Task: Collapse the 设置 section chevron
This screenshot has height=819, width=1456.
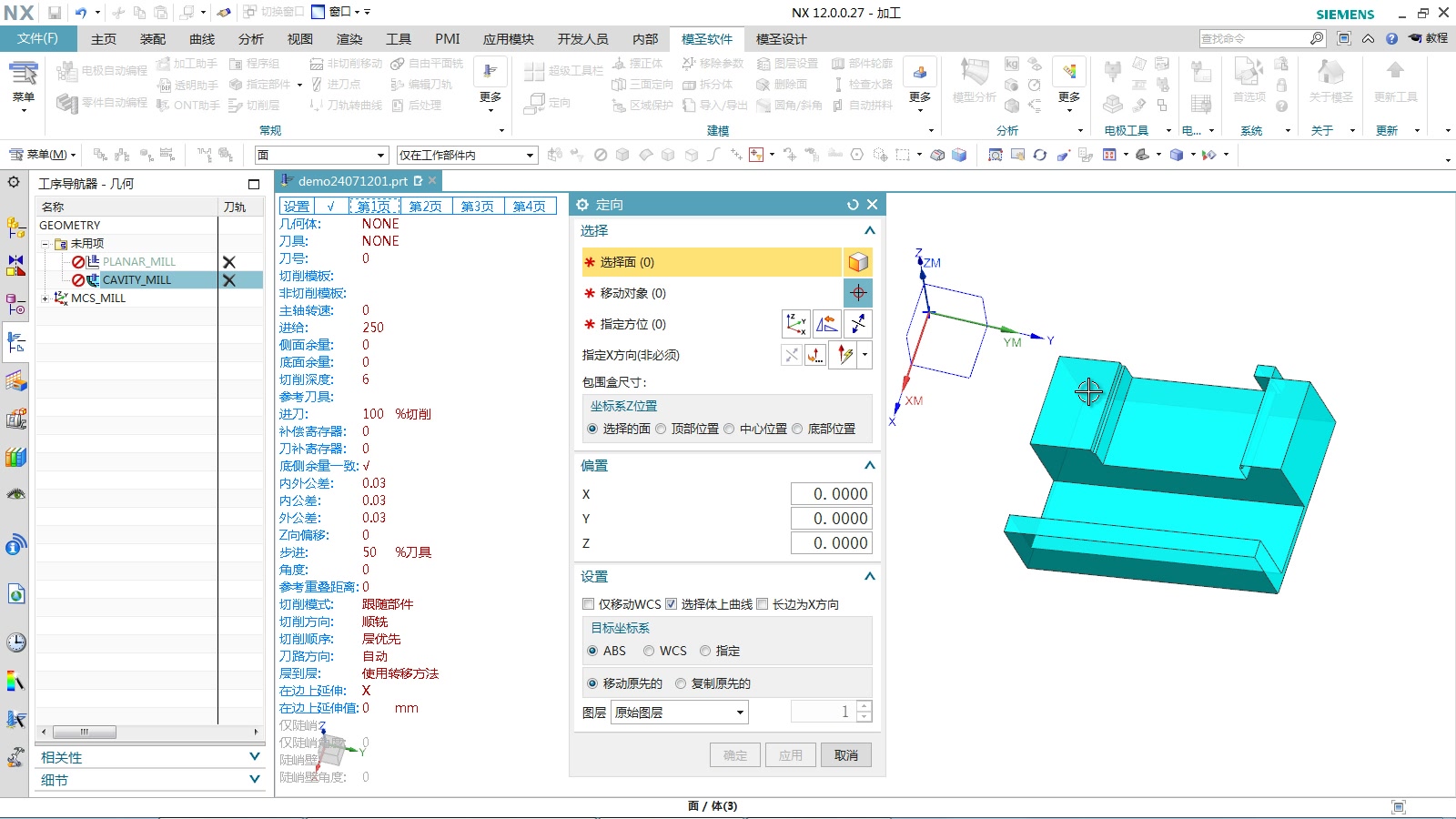Action: pos(869,576)
